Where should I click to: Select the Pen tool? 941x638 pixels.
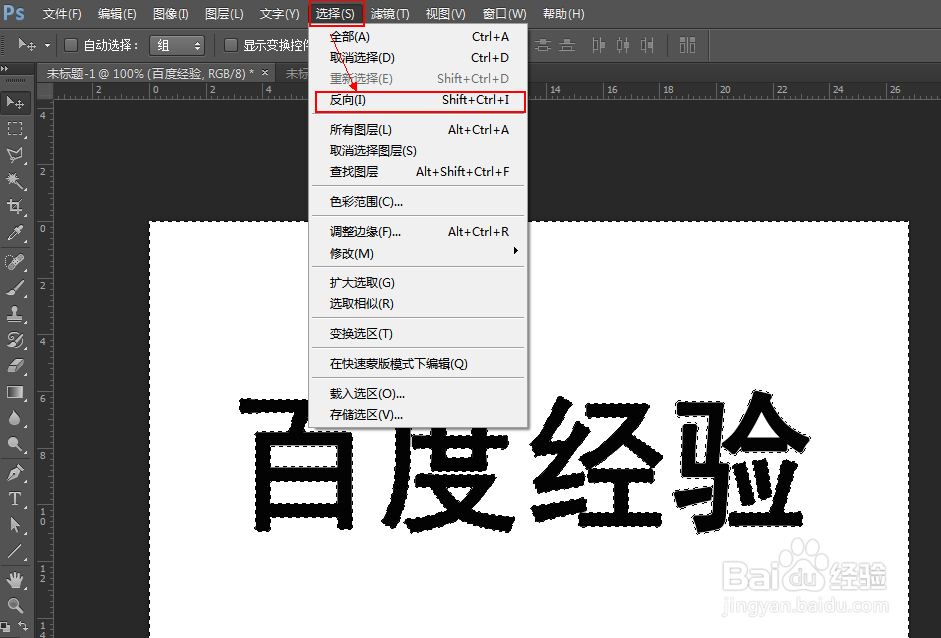[x=15, y=473]
